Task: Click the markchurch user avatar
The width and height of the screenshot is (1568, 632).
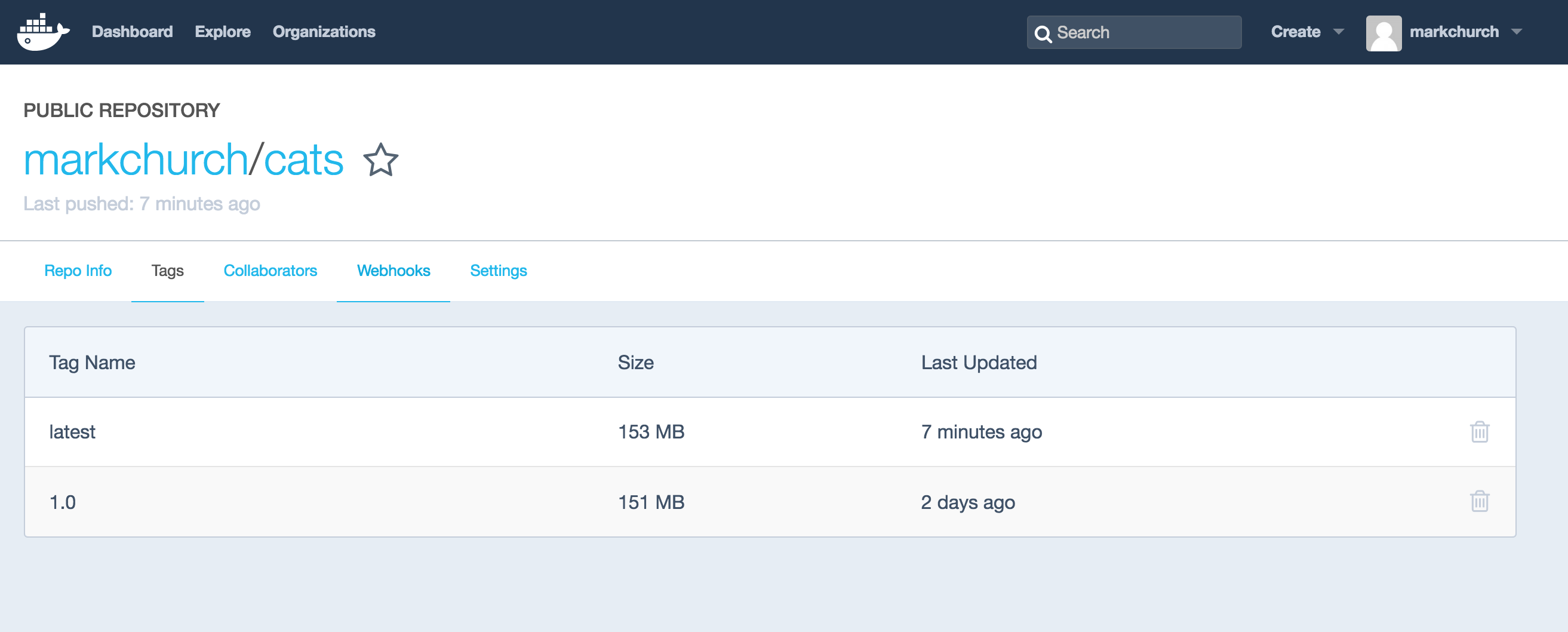Action: coord(1383,33)
